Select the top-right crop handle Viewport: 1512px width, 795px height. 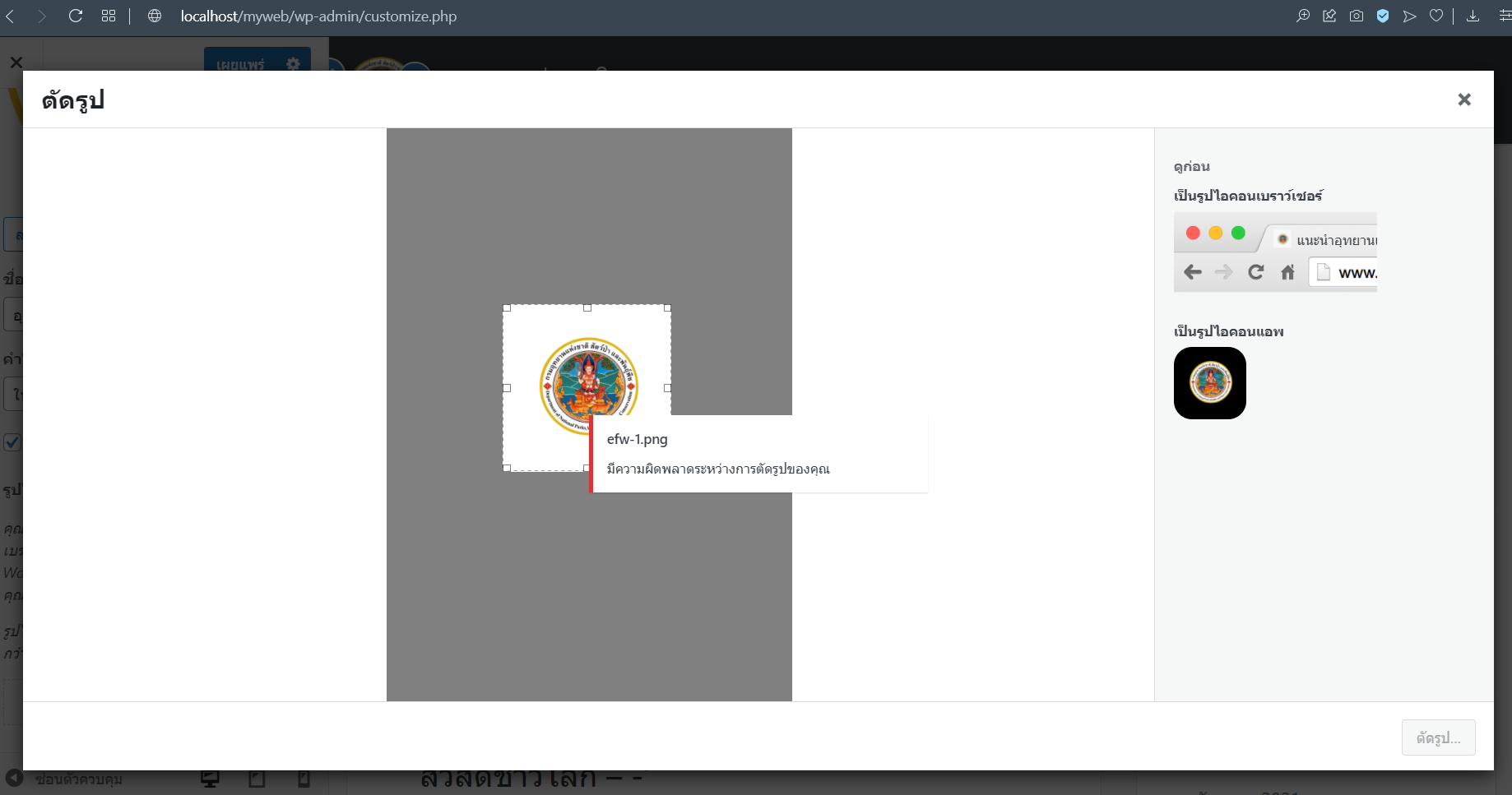(x=667, y=308)
